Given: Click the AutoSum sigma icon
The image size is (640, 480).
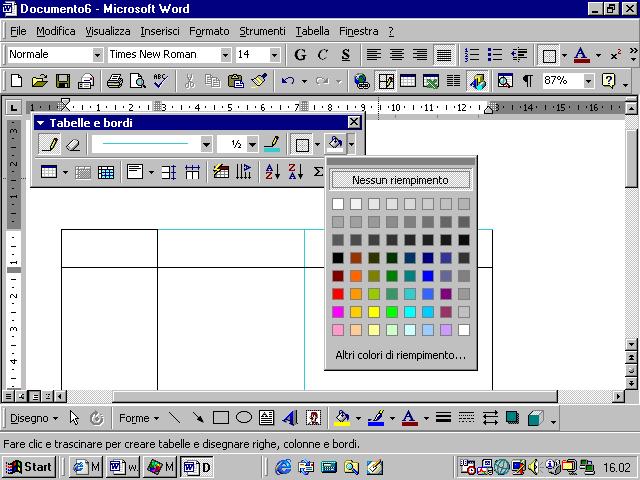Looking at the screenshot, I should tap(318, 172).
